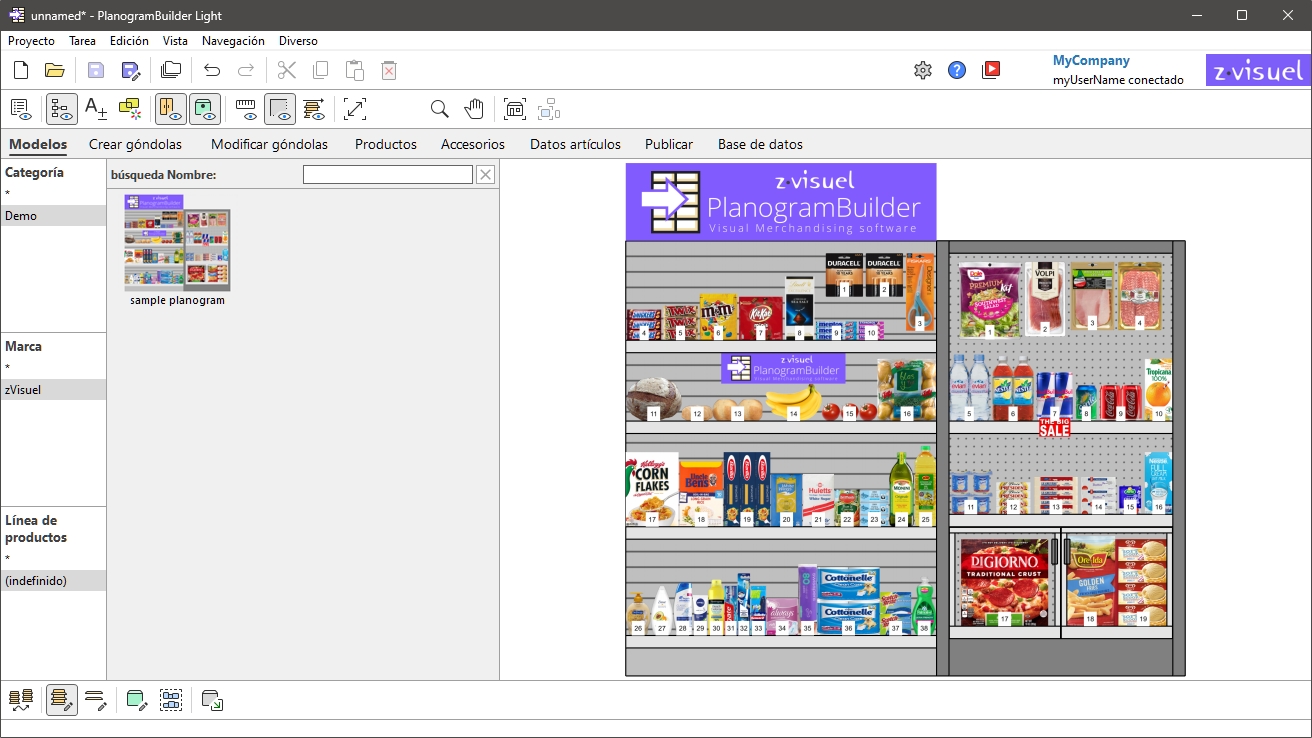The width and height of the screenshot is (1312, 738).
Task: Click the copy icon in the toolbar
Action: (320, 70)
